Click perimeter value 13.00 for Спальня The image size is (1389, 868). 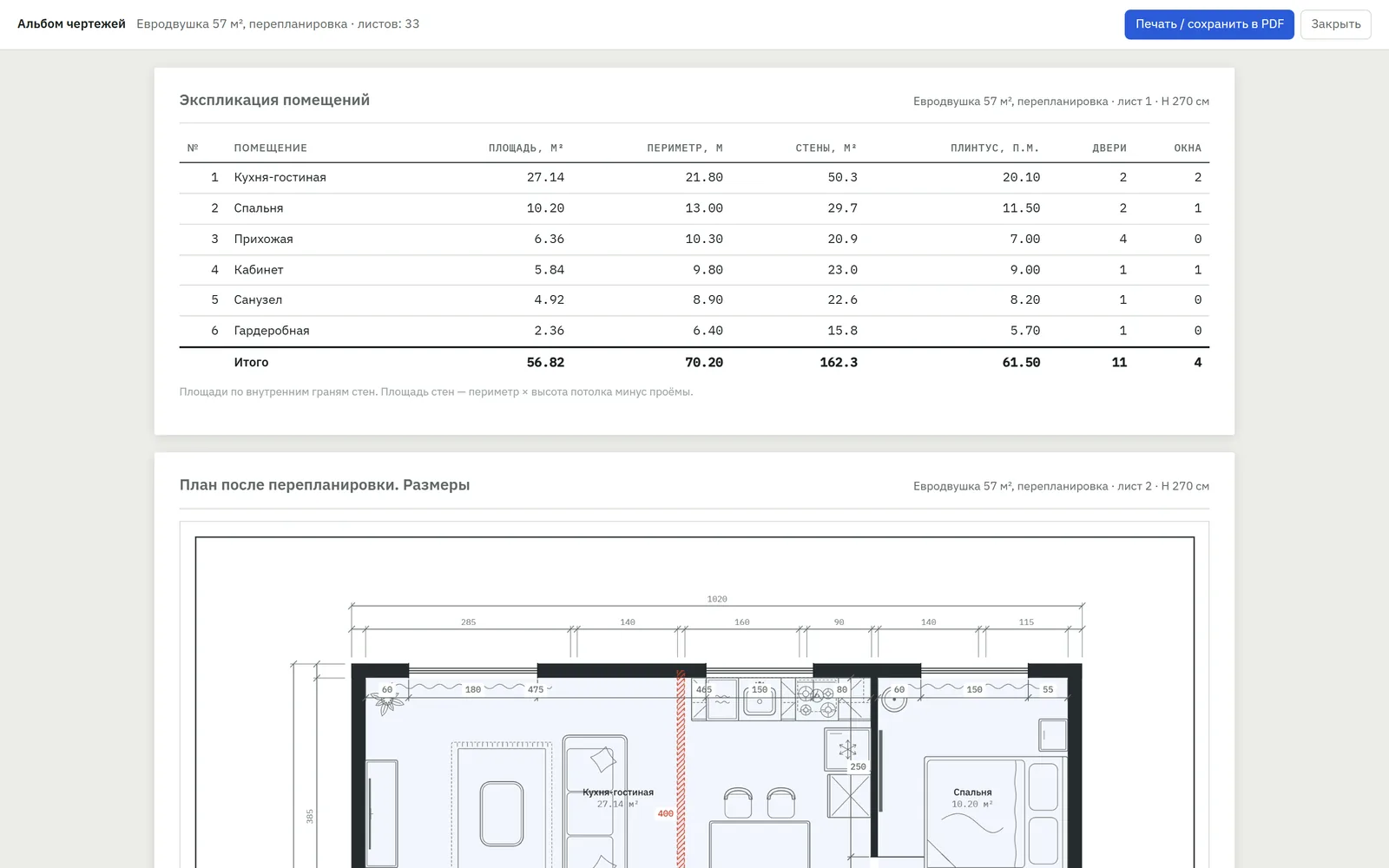(x=704, y=208)
